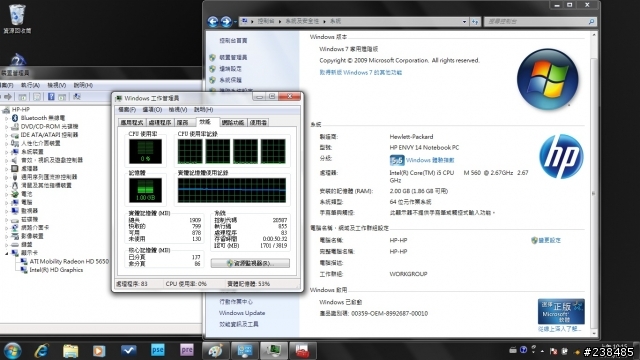This screenshot has height=360, width=640.
Task: Open 系統保護 link in System sidebar
Action: pyautogui.click(x=231, y=80)
